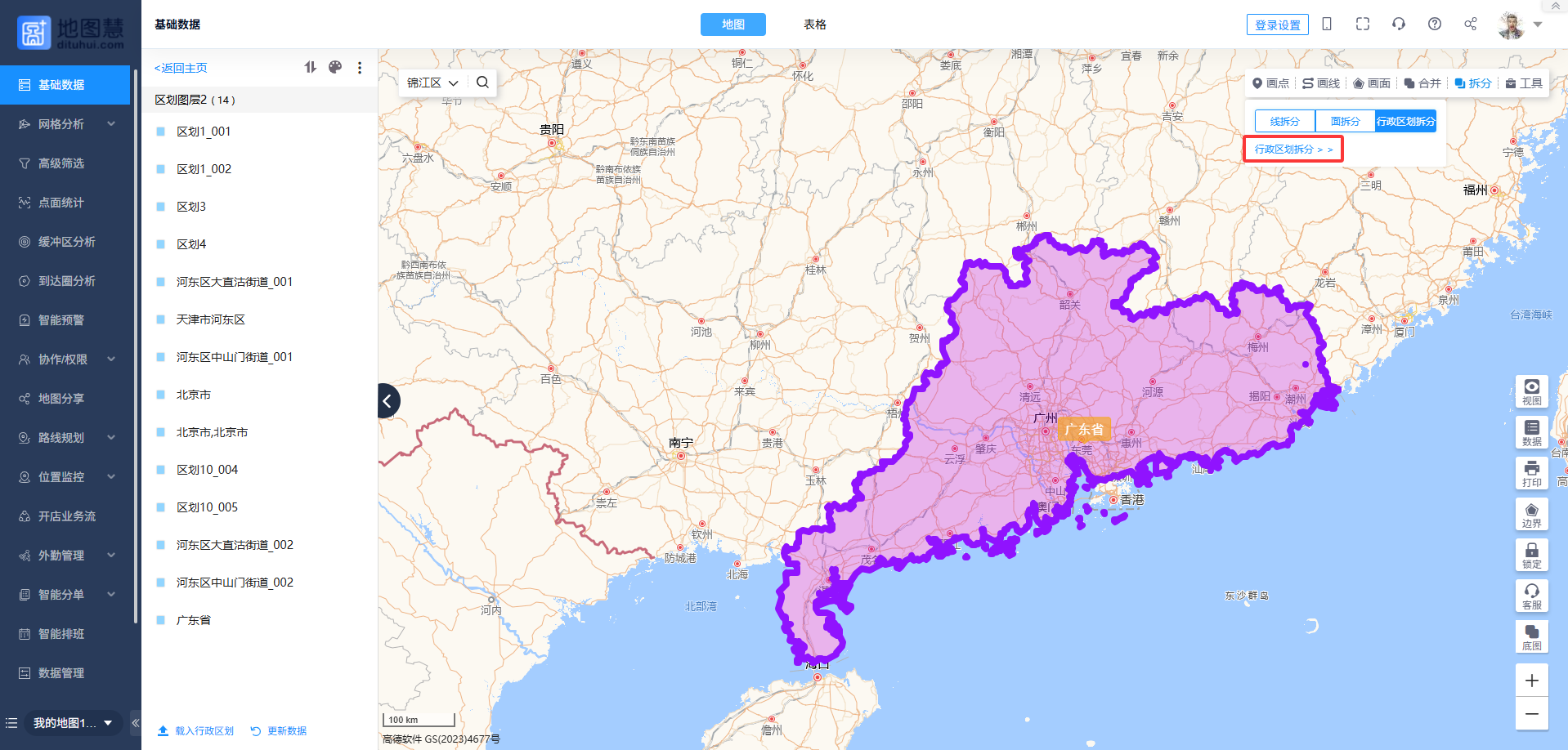This screenshot has height=750, width=1568.
Task: Enter fullscreen mode from the top bar
Action: [x=1363, y=25]
